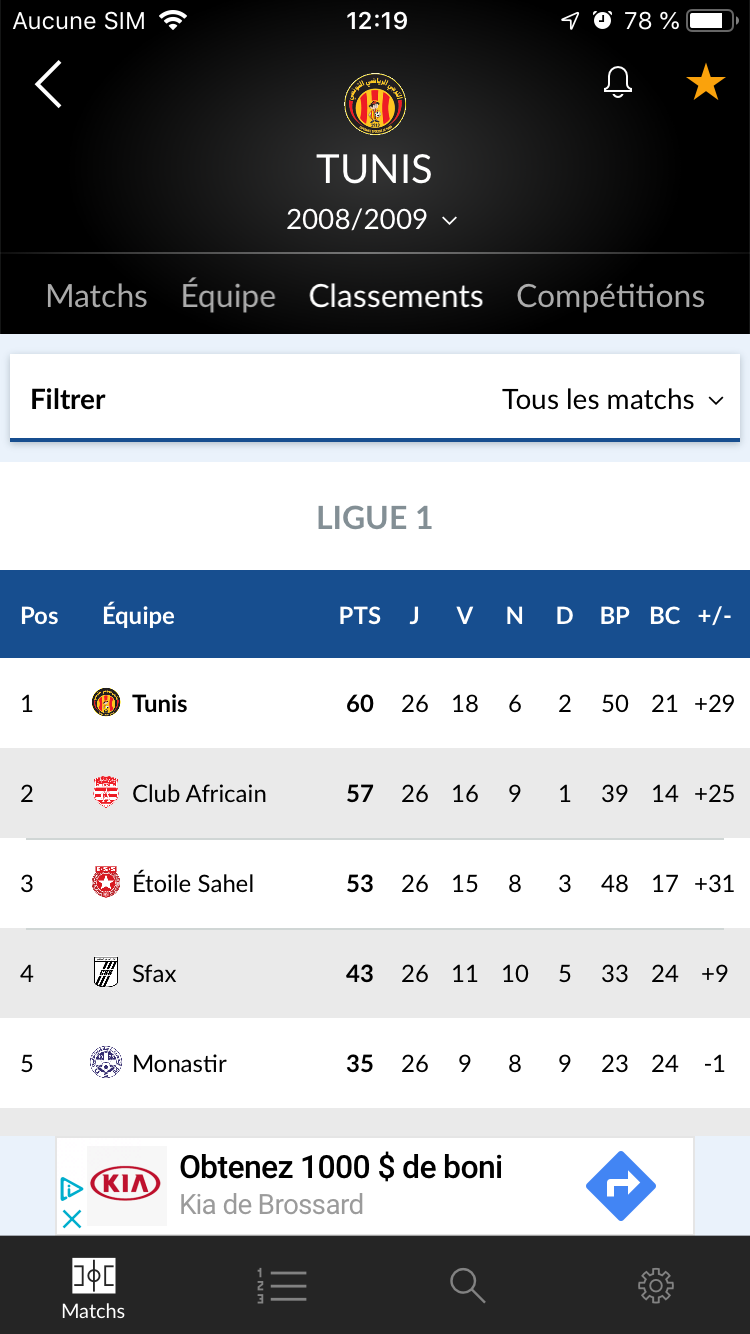Click the Sfax team crest icon
Image resolution: width=750 pixels, height=1334 pixels.
point(105,973)
